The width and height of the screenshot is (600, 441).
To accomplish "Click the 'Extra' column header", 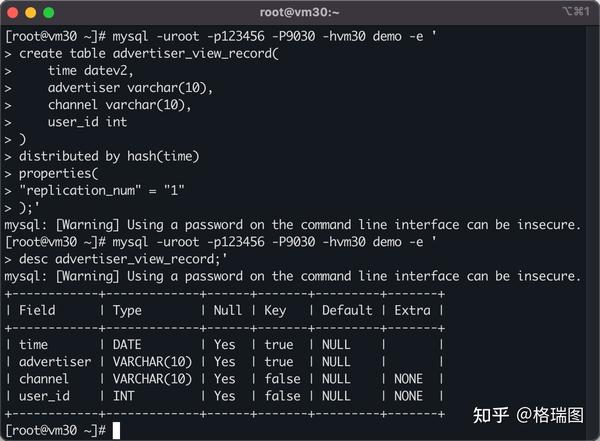I will [414, 310].
